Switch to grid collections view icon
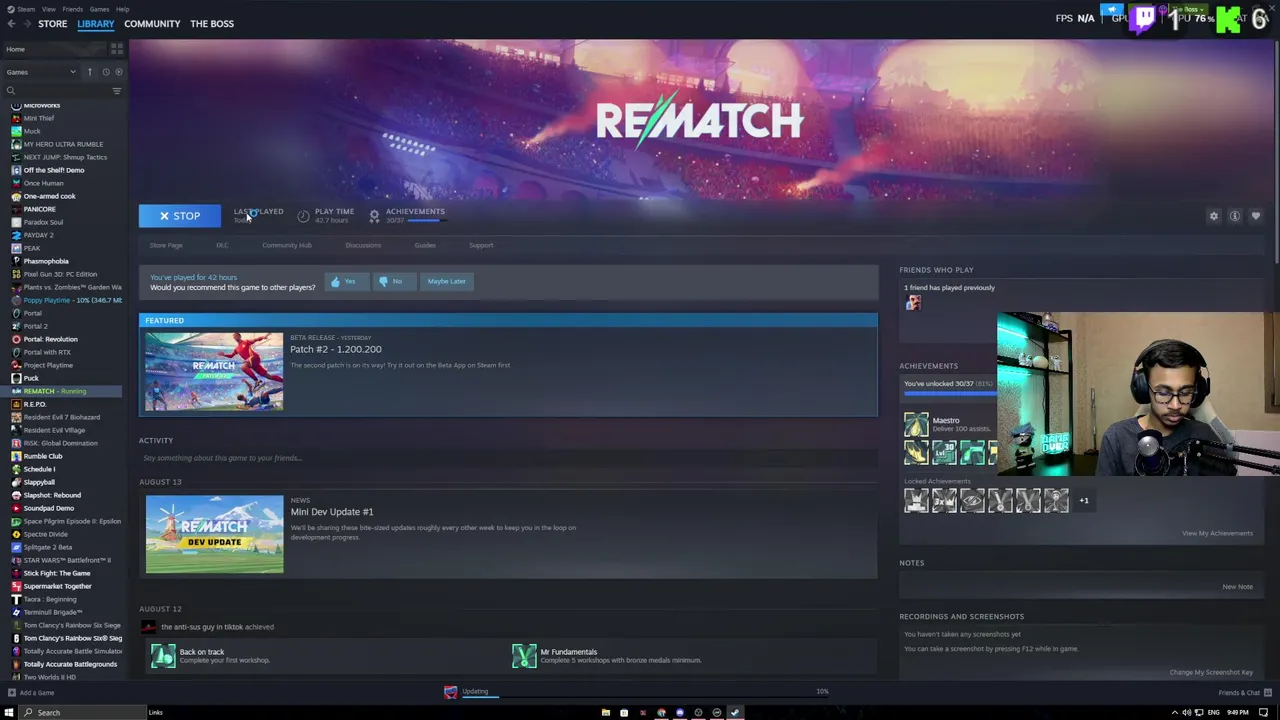1280x720 pixels. [117, 48]
